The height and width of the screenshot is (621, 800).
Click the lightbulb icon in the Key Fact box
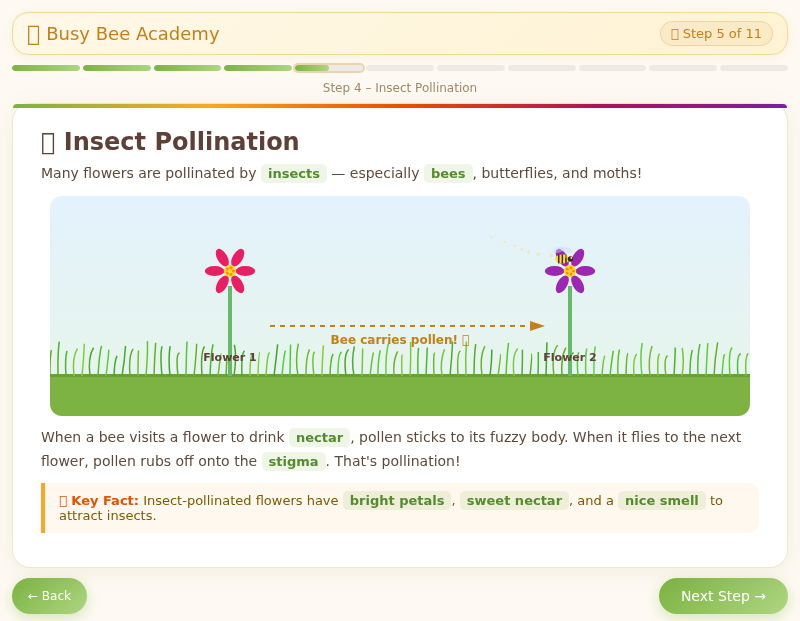[62, 500]
